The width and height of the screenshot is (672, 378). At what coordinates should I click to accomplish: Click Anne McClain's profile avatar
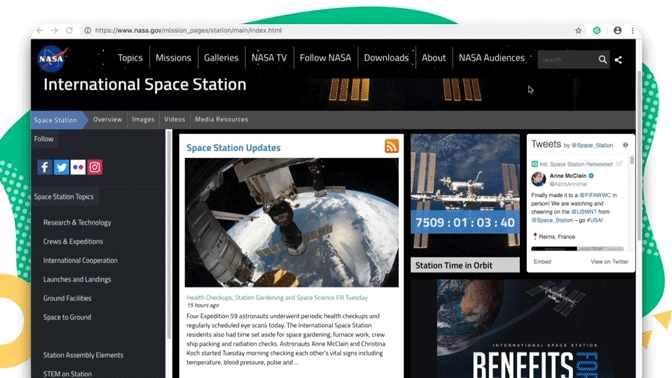click(539, 179)
